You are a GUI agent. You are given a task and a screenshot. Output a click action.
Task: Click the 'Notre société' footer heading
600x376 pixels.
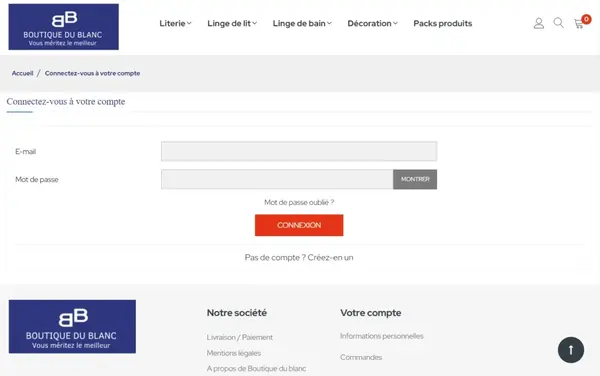coord(237,313)
